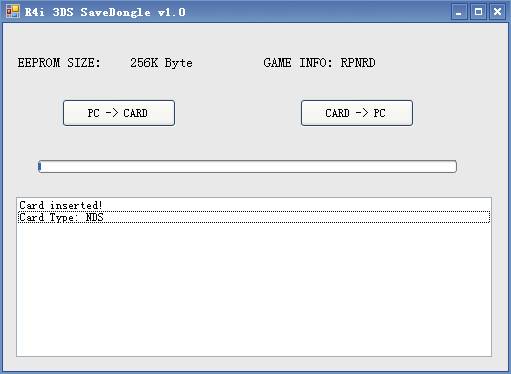Minimize the R4i 3DS SaveDongle window
The width and height of the screenshot is (511, 374).
(x=459, y=12)
